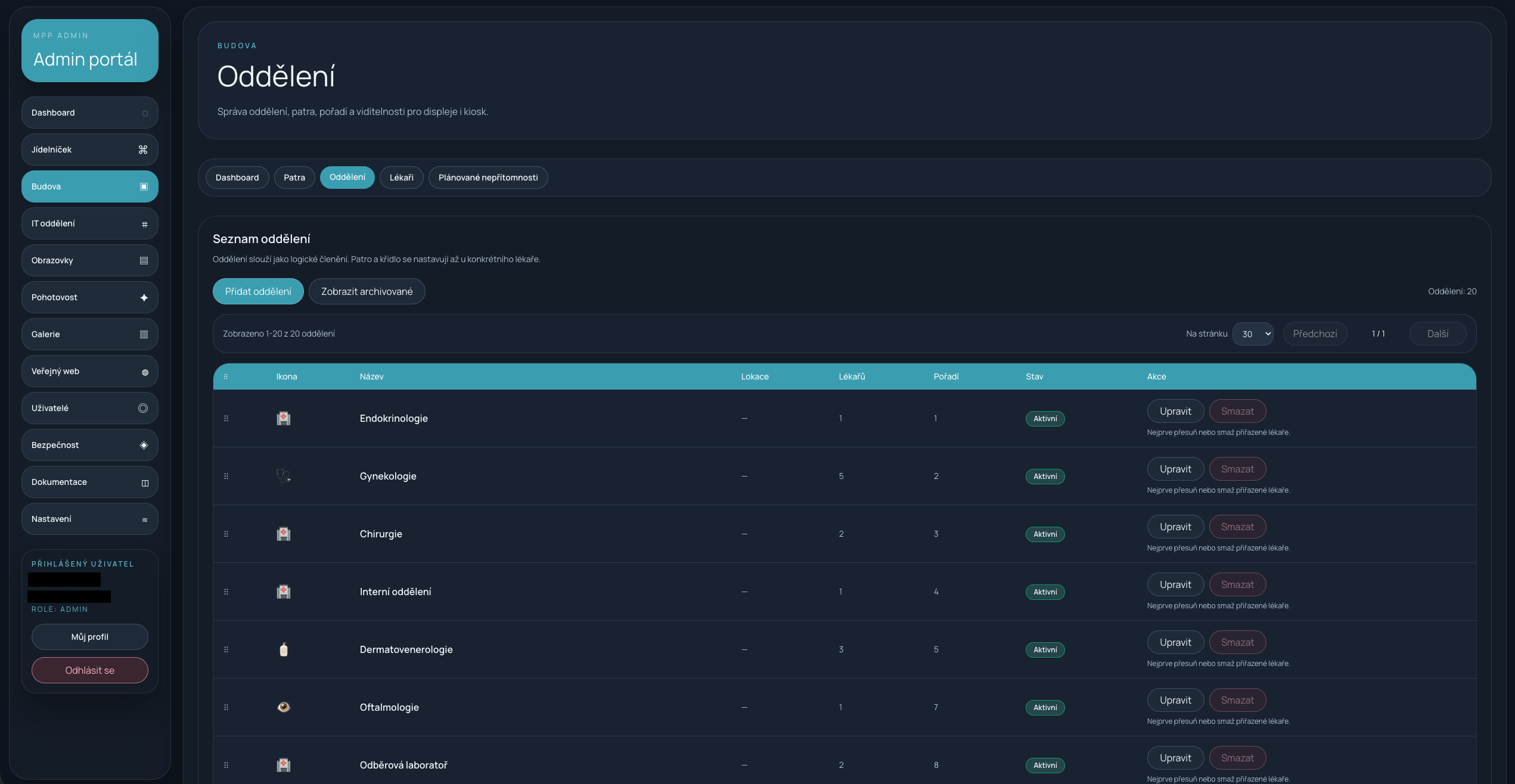
Task: Click Upravit for Oftalmologie
Action: pyautogui.click(x=1175, y=700)
